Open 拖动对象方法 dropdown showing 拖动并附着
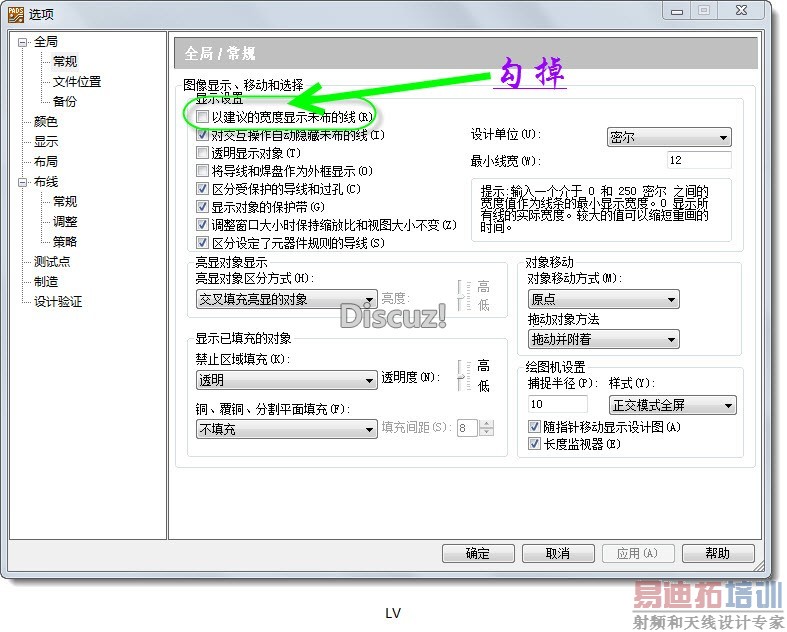The width and height of the screenshot is (787, 632). tap(603, 339)
